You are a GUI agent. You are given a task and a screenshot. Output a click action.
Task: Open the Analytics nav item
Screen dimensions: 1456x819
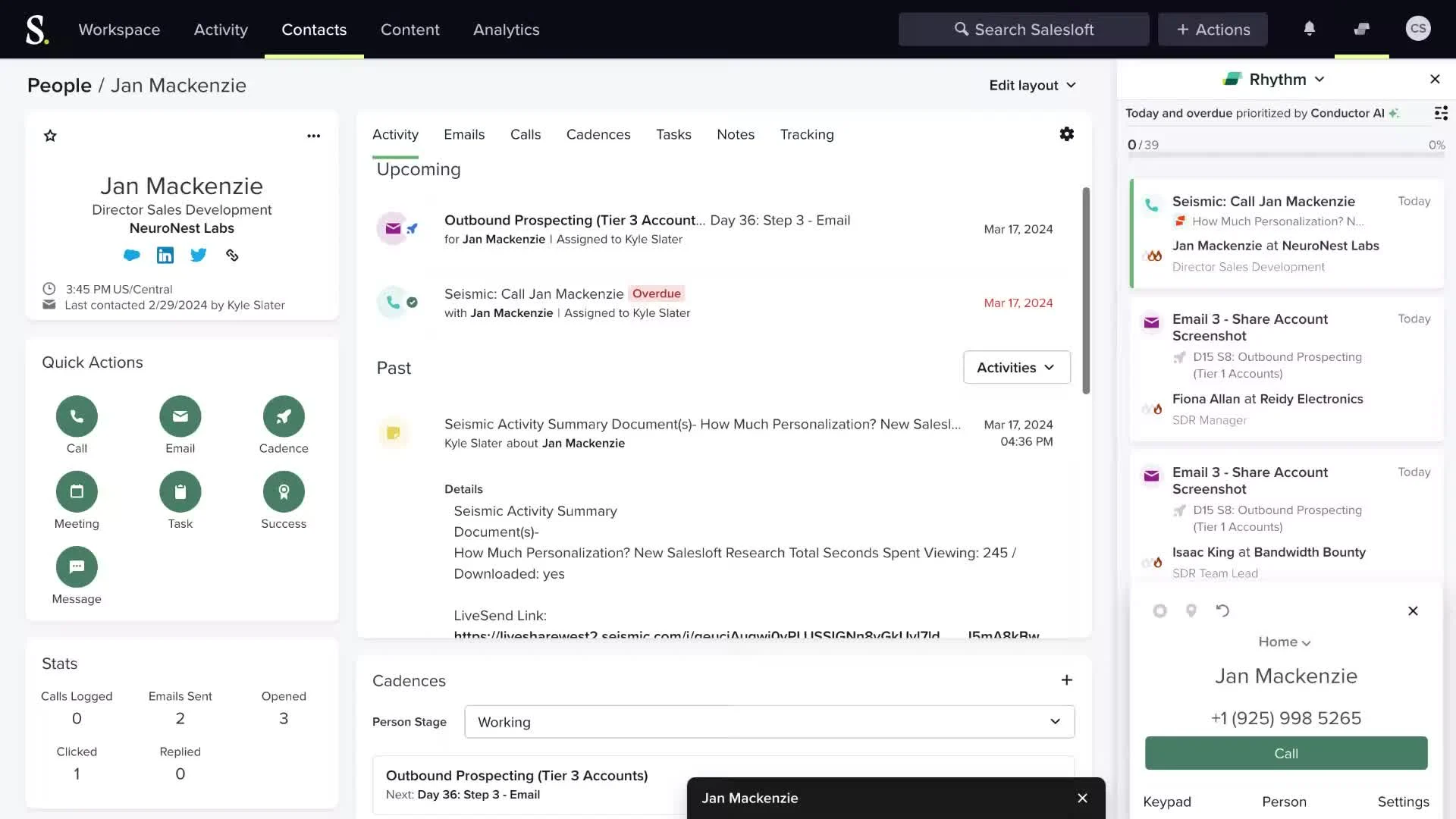pyautogui.click(x=506, y=30)
